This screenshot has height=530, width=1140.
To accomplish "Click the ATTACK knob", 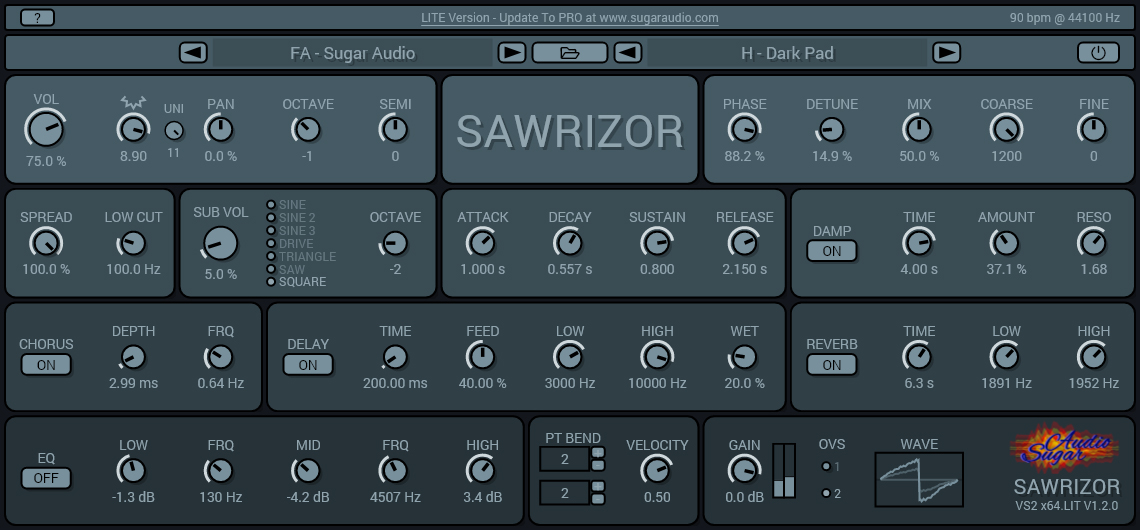I will coord(481,243).
